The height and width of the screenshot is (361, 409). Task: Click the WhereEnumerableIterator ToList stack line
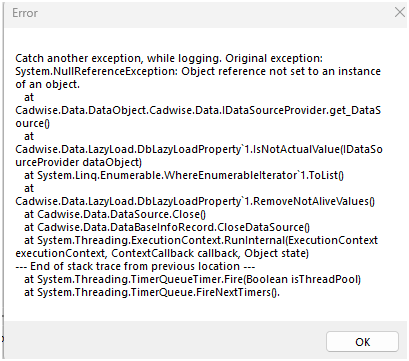[x=184, y=175]
